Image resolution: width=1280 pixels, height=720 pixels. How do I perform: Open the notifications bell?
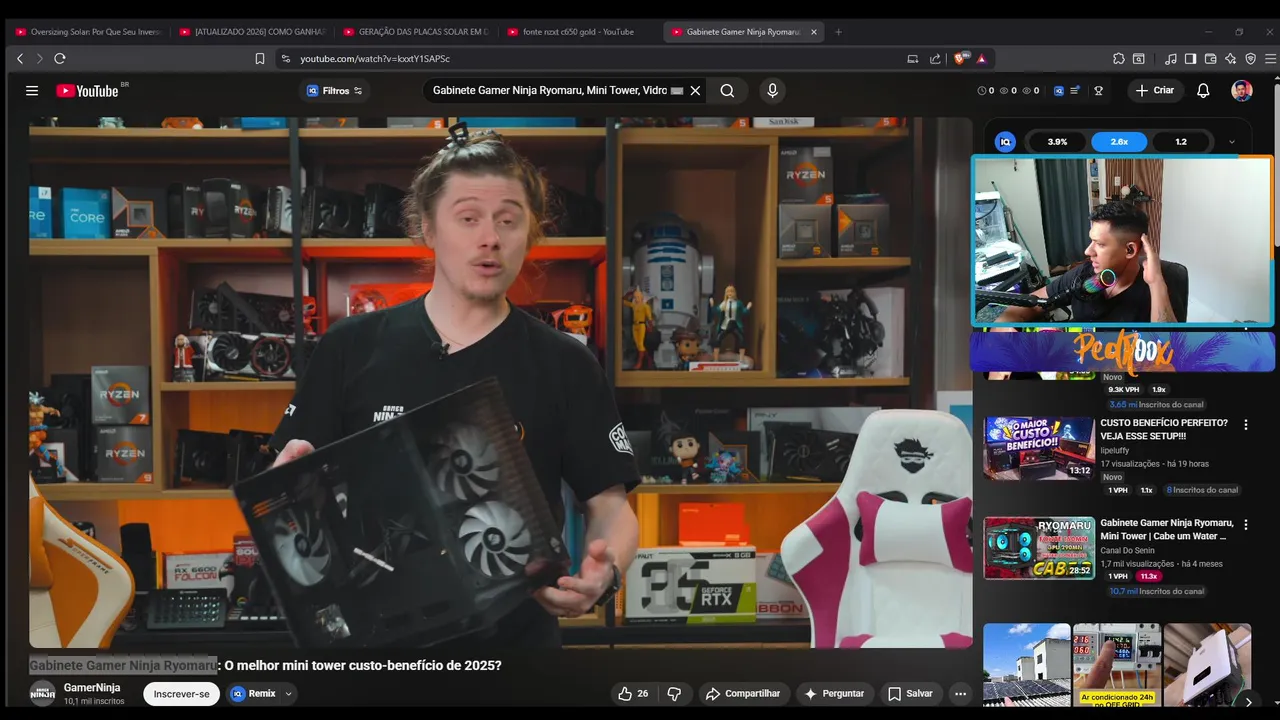point(1203,91)
